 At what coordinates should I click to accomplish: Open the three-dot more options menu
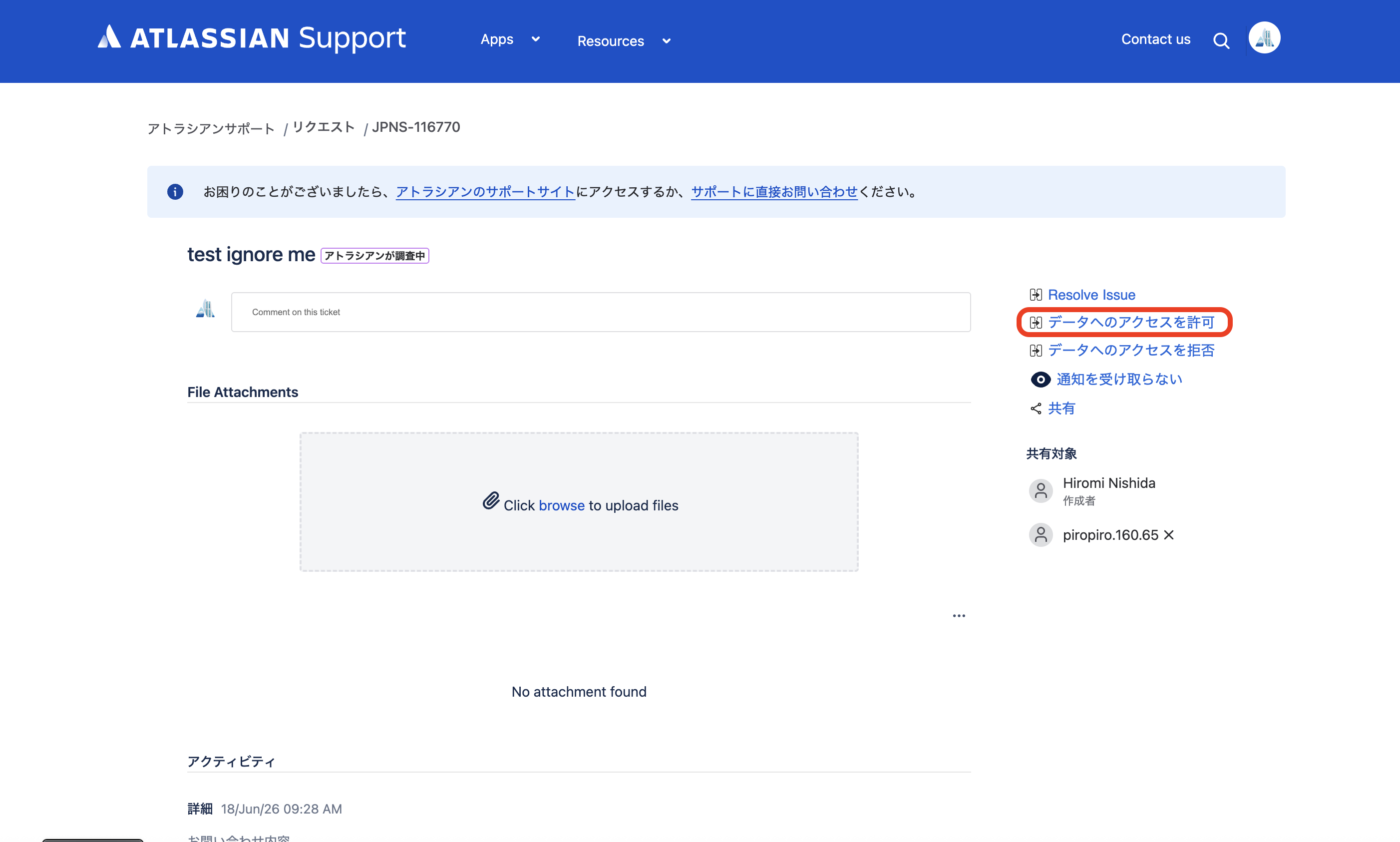[959, 616]
